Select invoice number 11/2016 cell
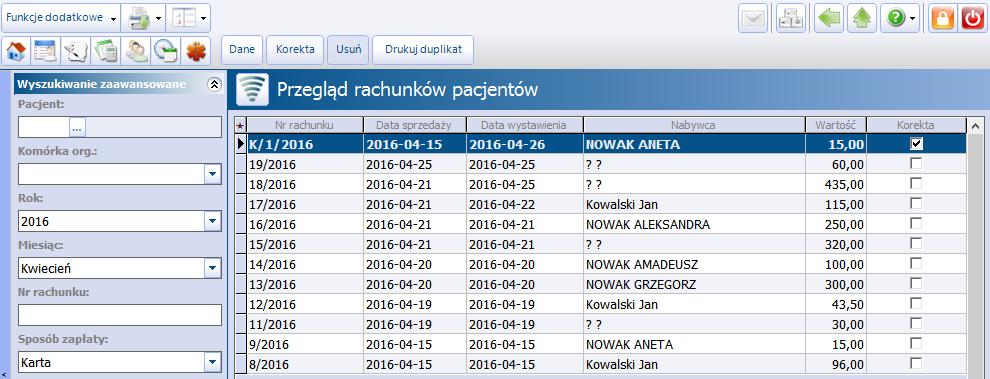 [304, 325]
